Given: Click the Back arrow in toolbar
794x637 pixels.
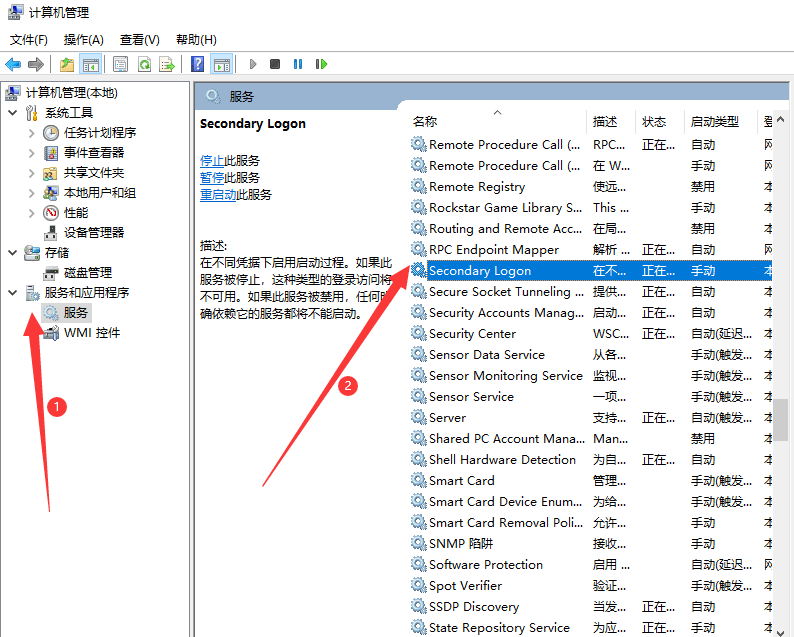Looking at the screenshot, I should click(x=13, y=64).
